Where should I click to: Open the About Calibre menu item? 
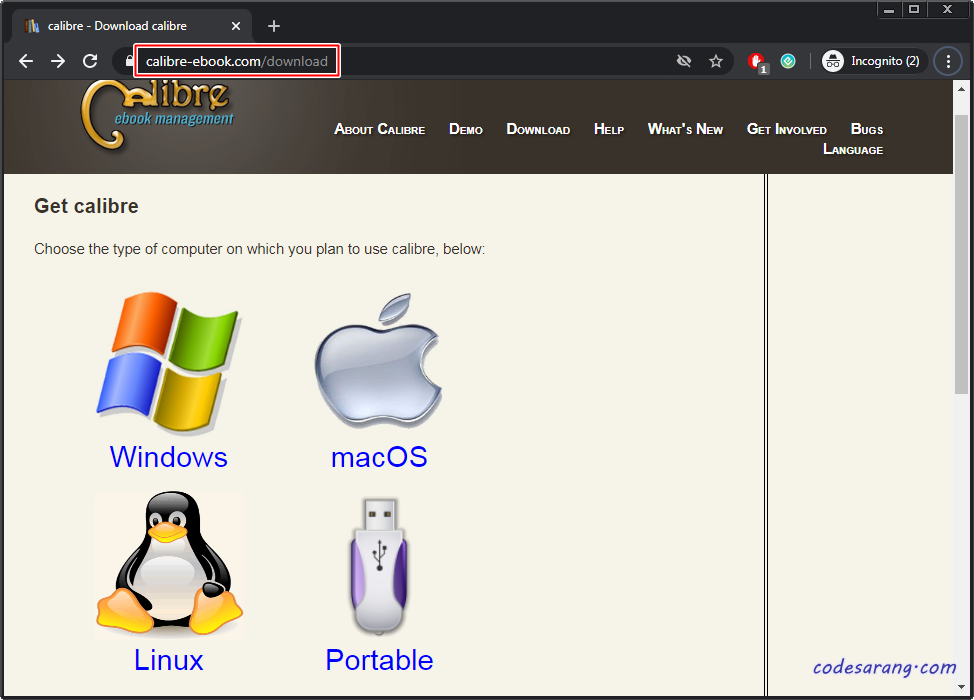(x=380, y=129)
